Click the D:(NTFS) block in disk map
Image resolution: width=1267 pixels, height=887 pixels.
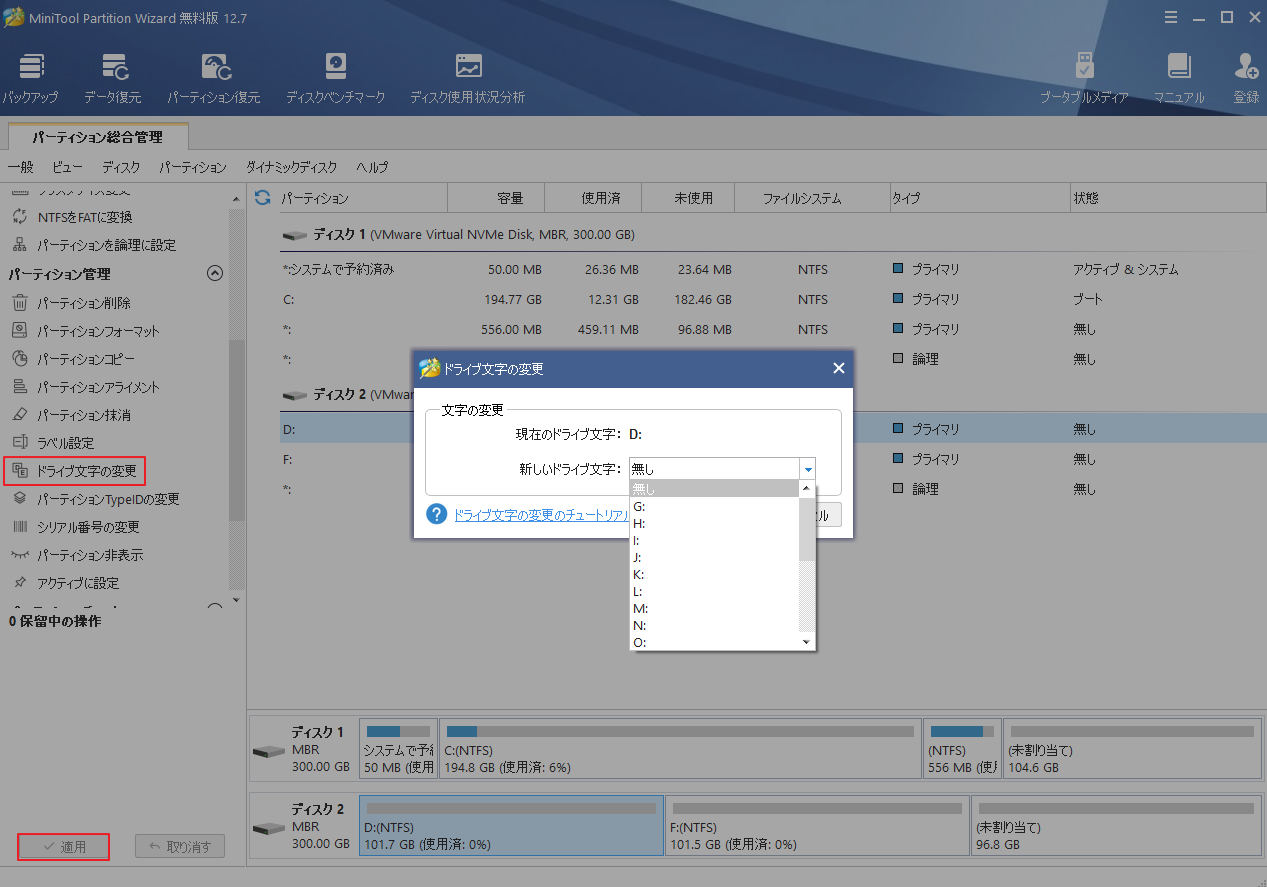510,826
